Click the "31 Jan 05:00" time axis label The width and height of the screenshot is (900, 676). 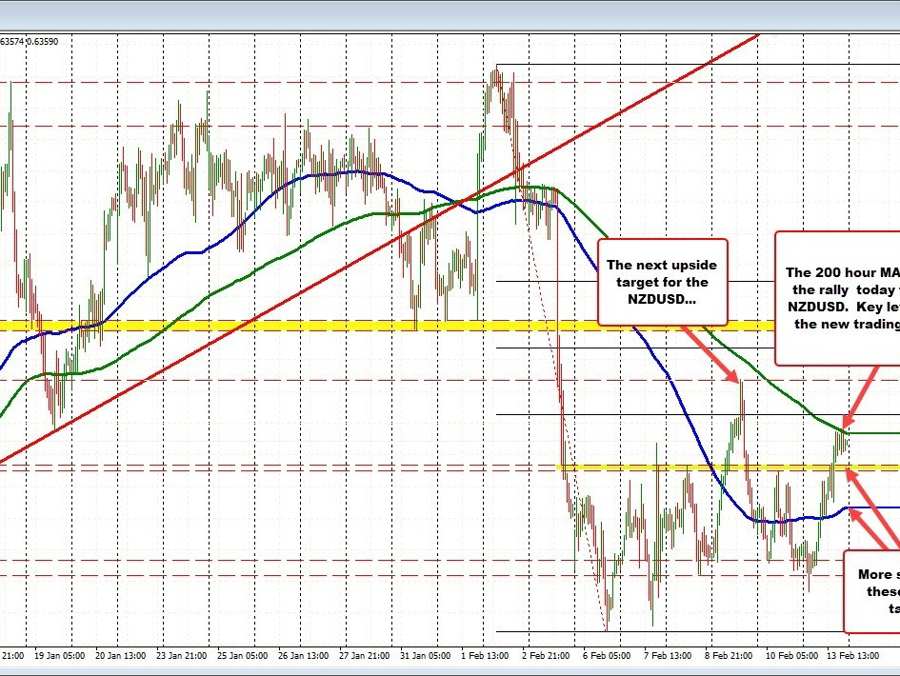coord(424,655)
